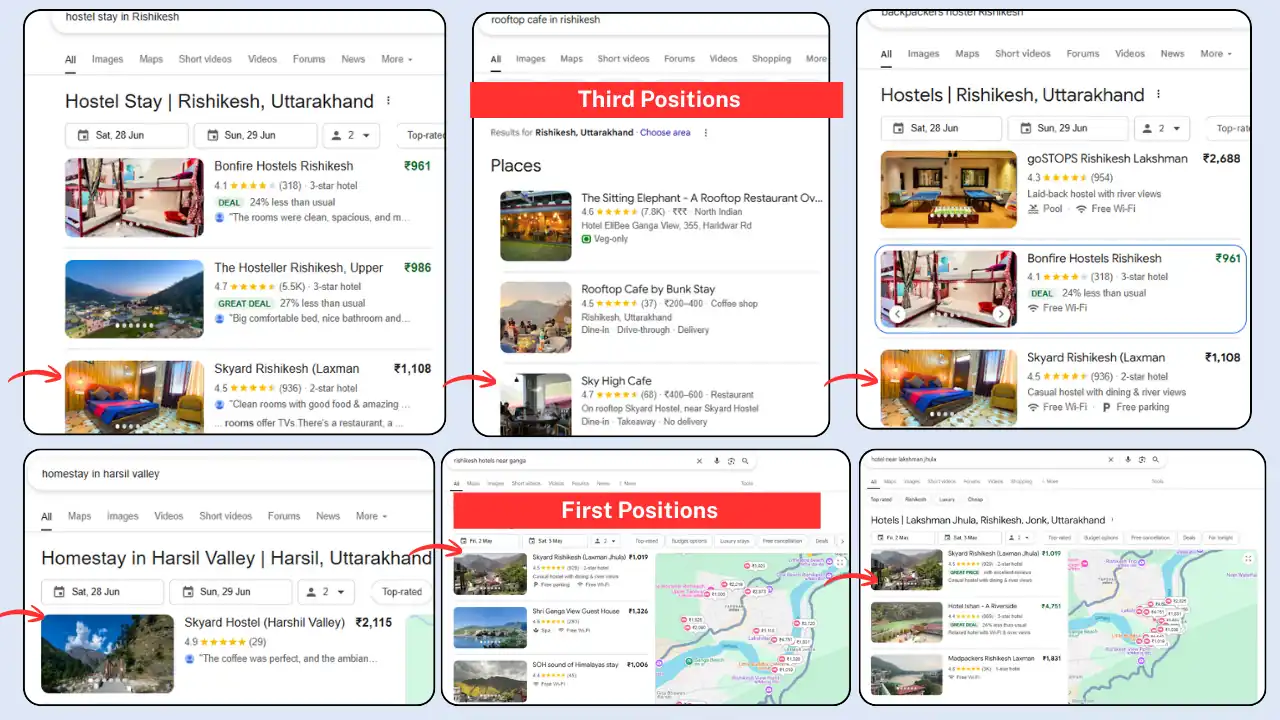Click the microphone voice search icon
Image resolution: width=1280 pixels, height=720 pixels.
tap(1128, 460)
